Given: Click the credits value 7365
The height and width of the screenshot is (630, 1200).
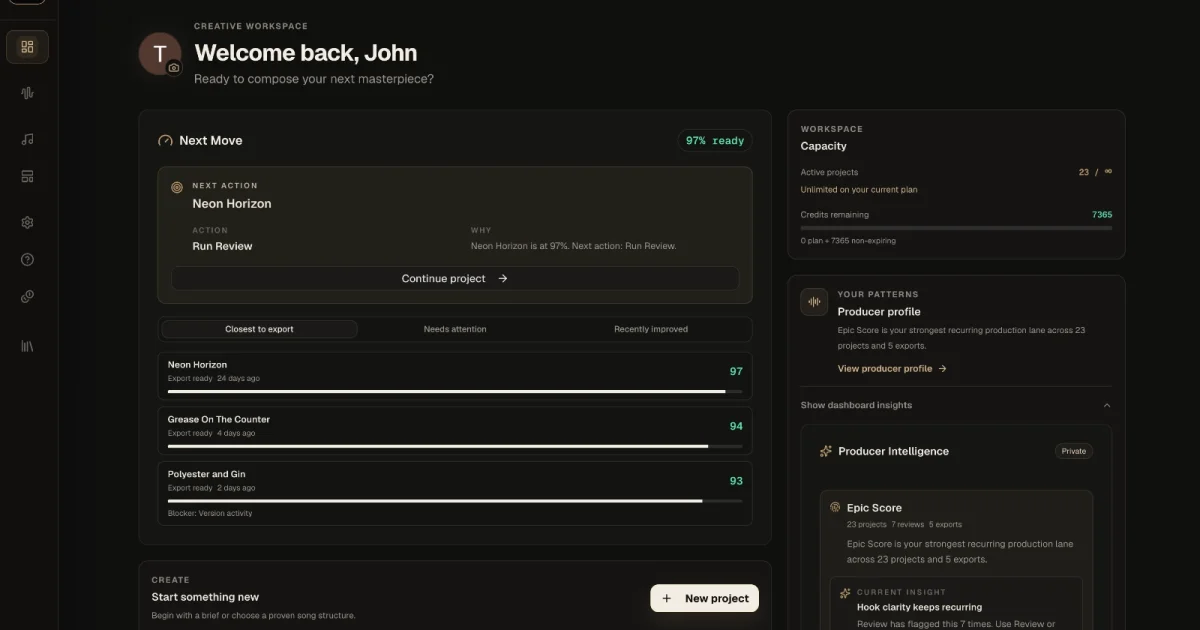Looking at the screenshot, I should [1101, 214].
